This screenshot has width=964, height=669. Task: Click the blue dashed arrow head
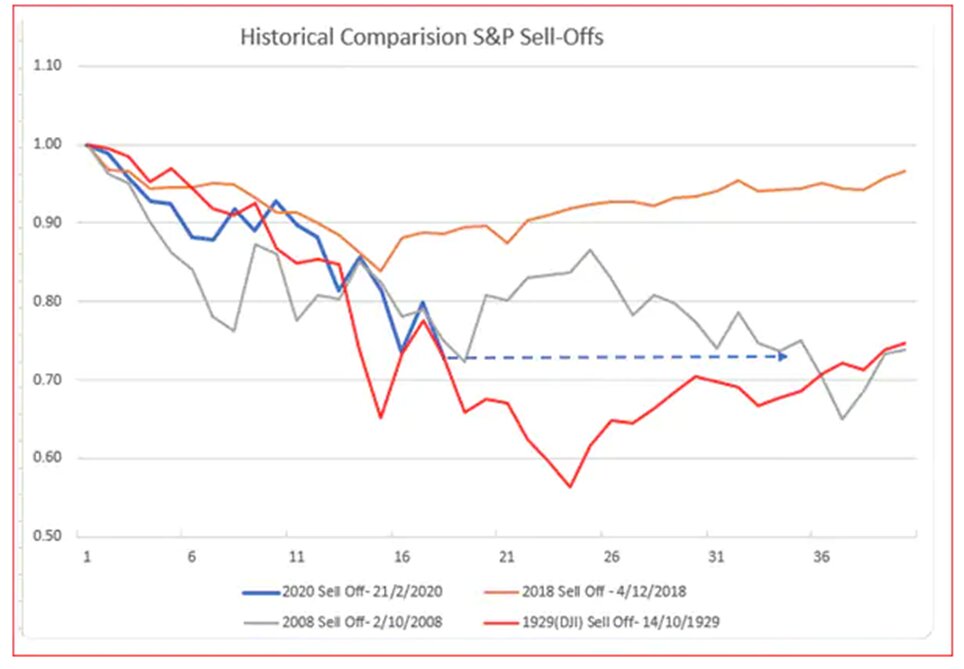click(x=783, y=357)
